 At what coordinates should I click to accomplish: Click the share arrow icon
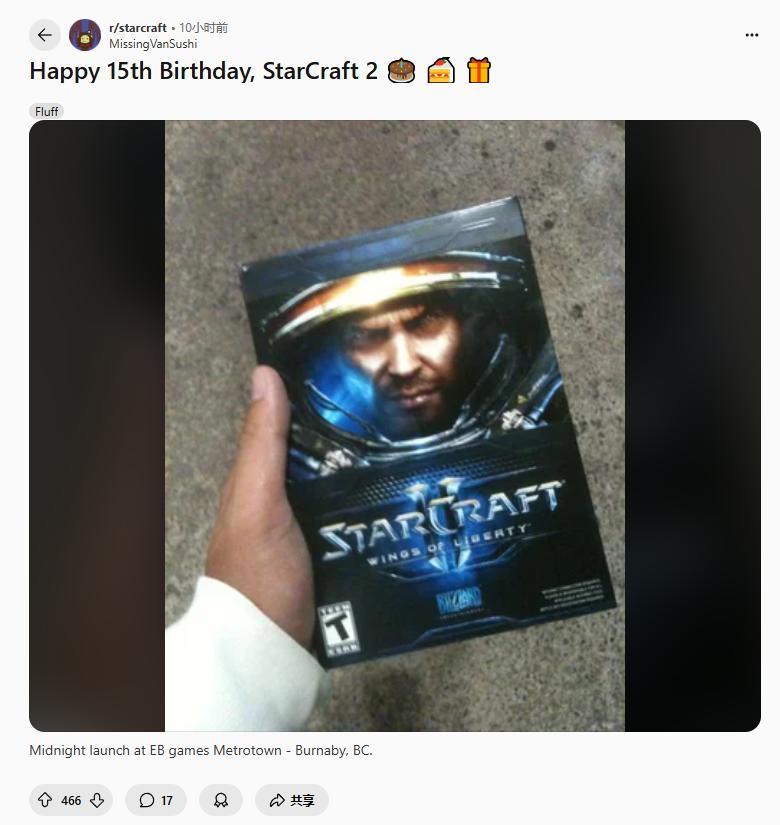coord(277,800)
